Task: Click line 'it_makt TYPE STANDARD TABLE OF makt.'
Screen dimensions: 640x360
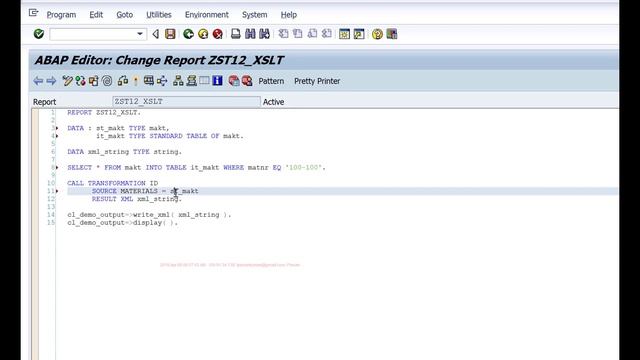Action: click(x=170, y=136)
